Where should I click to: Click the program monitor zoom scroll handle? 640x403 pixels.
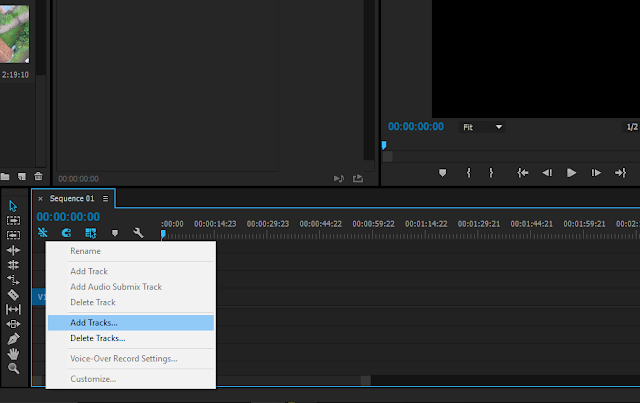[x=388, y=156]
